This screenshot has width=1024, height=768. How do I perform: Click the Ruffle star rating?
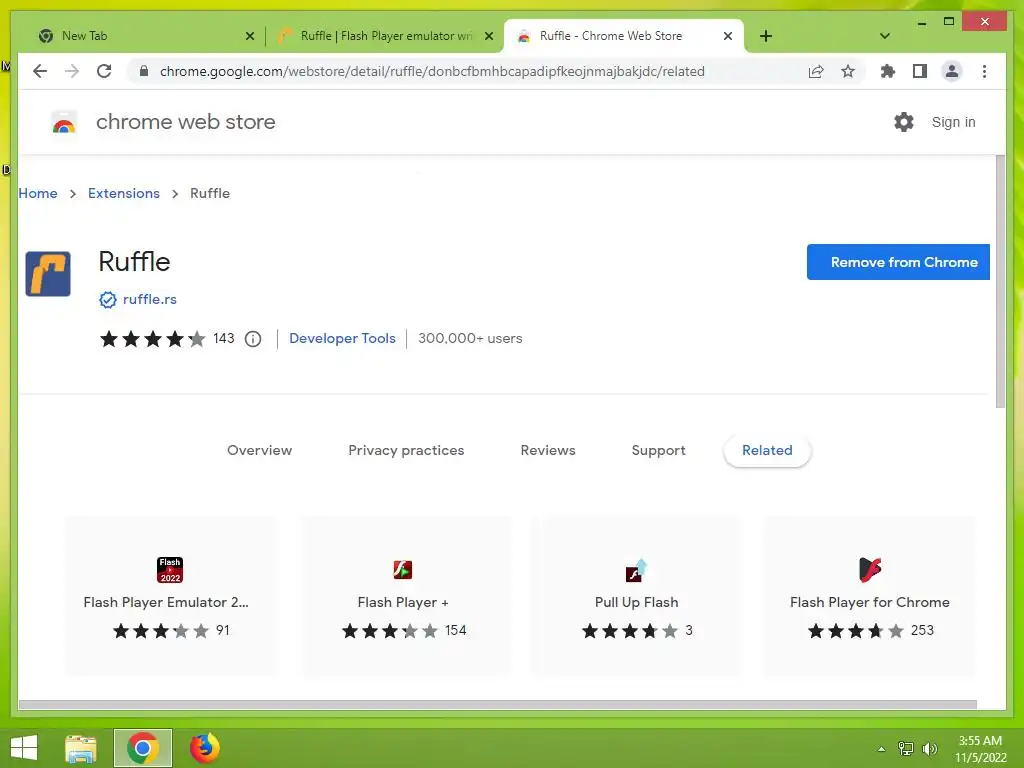pos(152,339)
